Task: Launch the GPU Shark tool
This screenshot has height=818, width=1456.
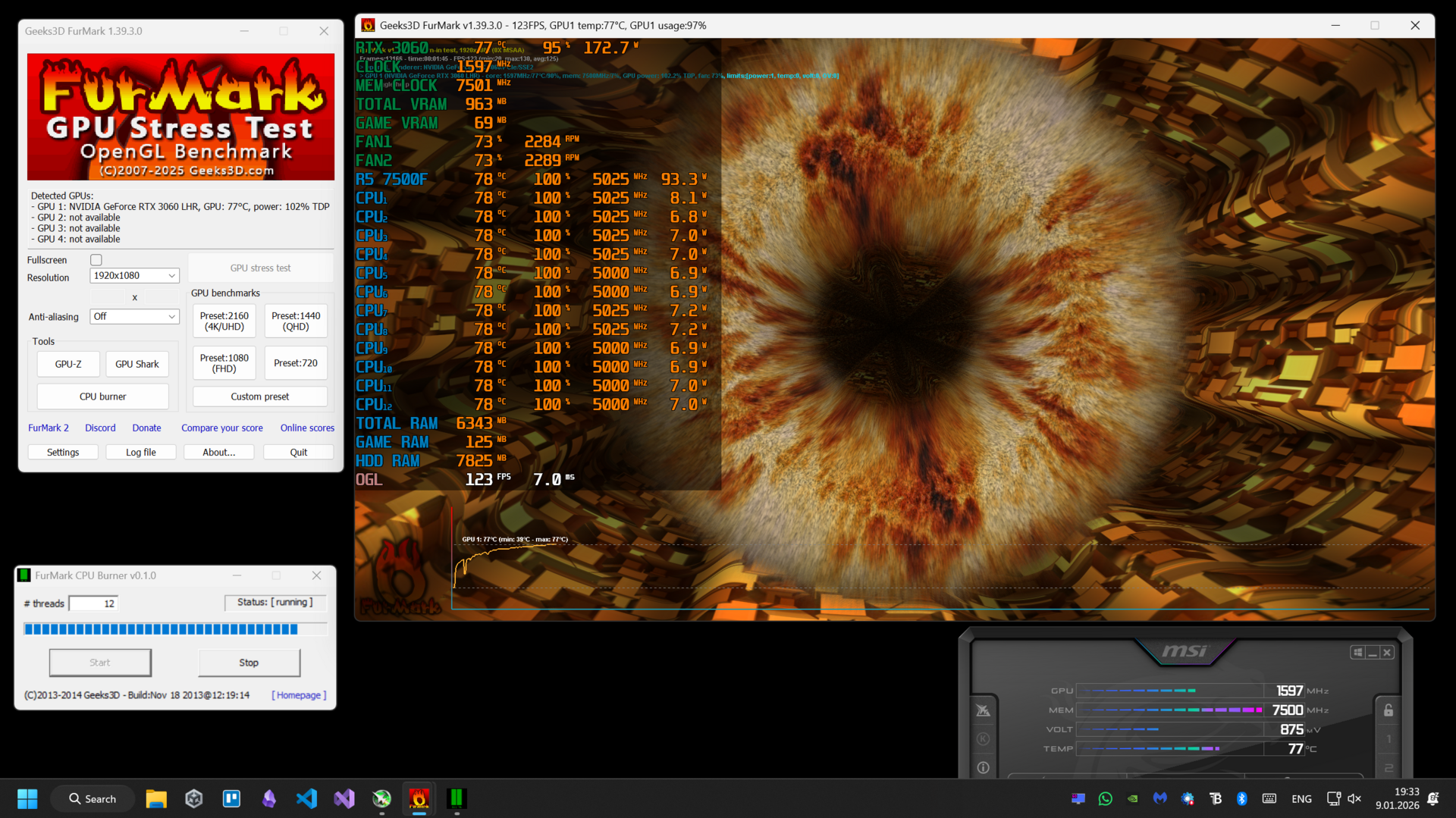Action: [137, 364]
